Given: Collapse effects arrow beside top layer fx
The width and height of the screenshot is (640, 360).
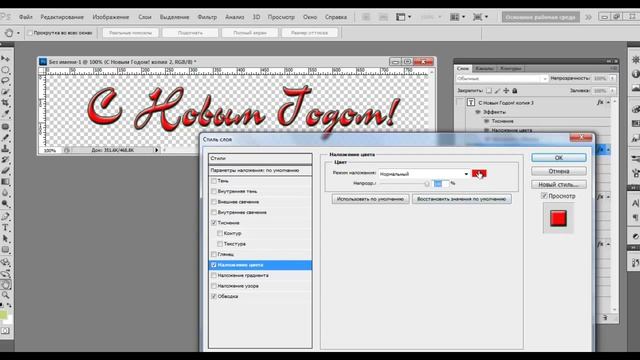Looking at the screenshot, I should tap(608, 102).
